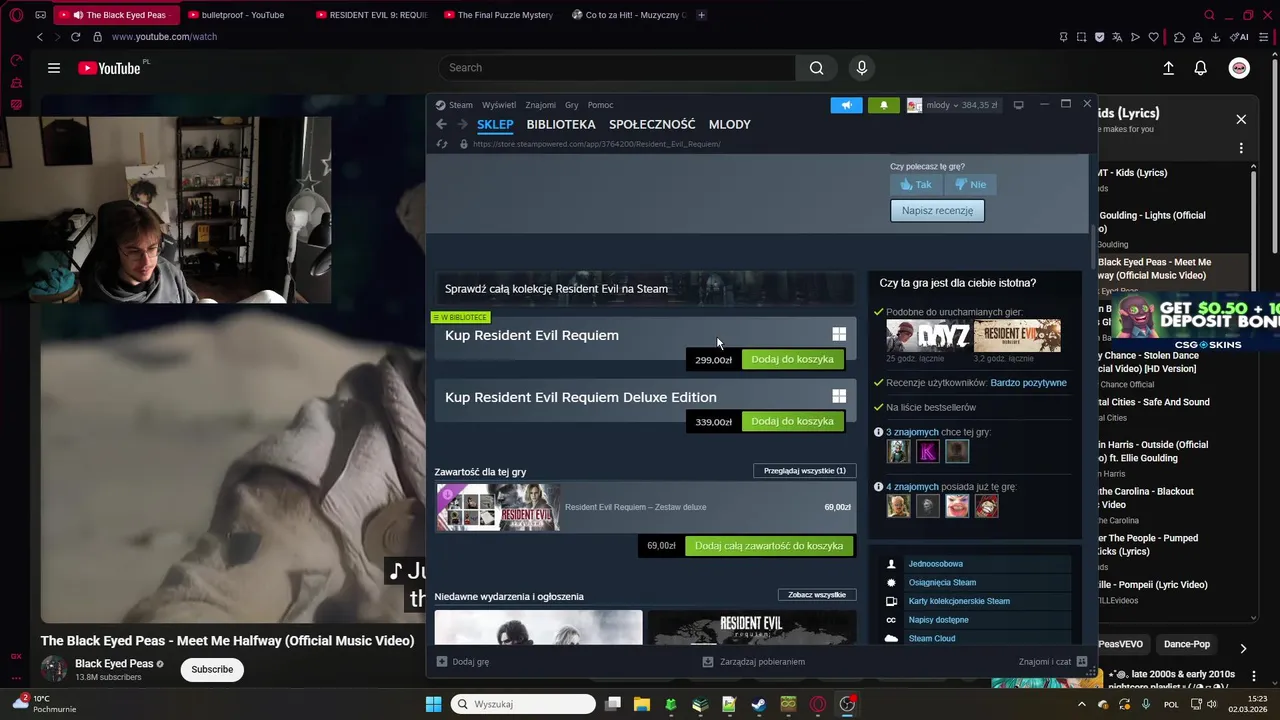Open Sprawdź całą kolekcję Resident Evil banner
1280x720 pixels.
pyautogui.click(x=645, y=289)
